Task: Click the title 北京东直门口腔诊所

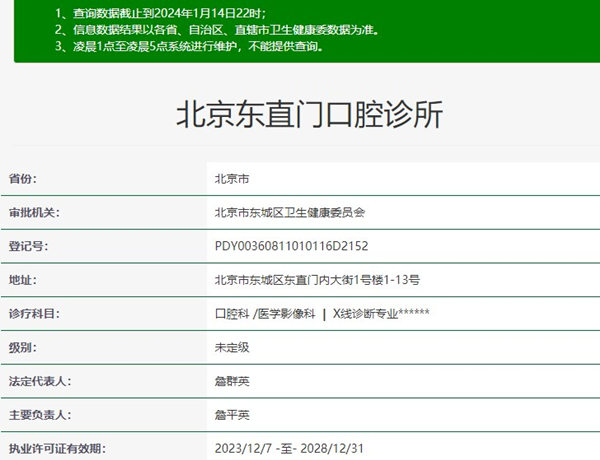Action: click(x=309, y=114)
